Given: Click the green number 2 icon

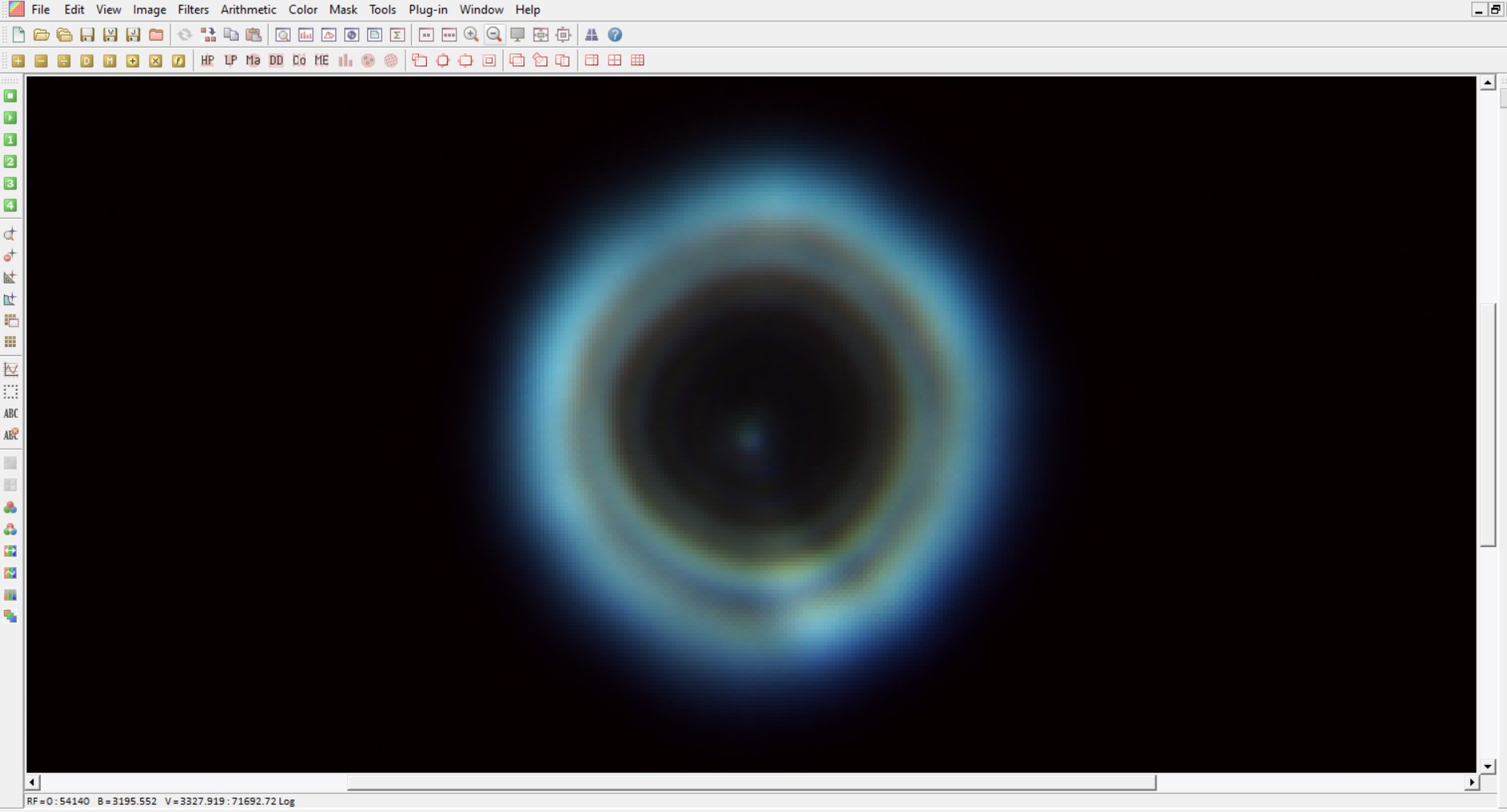Looking at the screenshot, I should tap(10, 162).
